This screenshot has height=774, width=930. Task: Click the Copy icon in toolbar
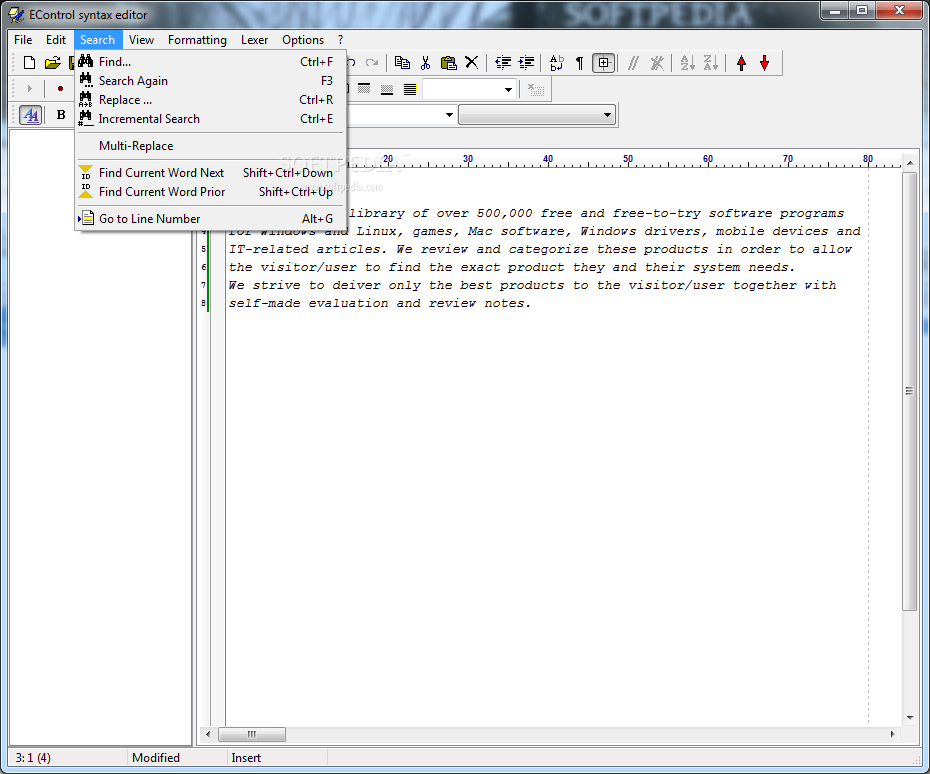pyautogui.click(x=402, y=62)
